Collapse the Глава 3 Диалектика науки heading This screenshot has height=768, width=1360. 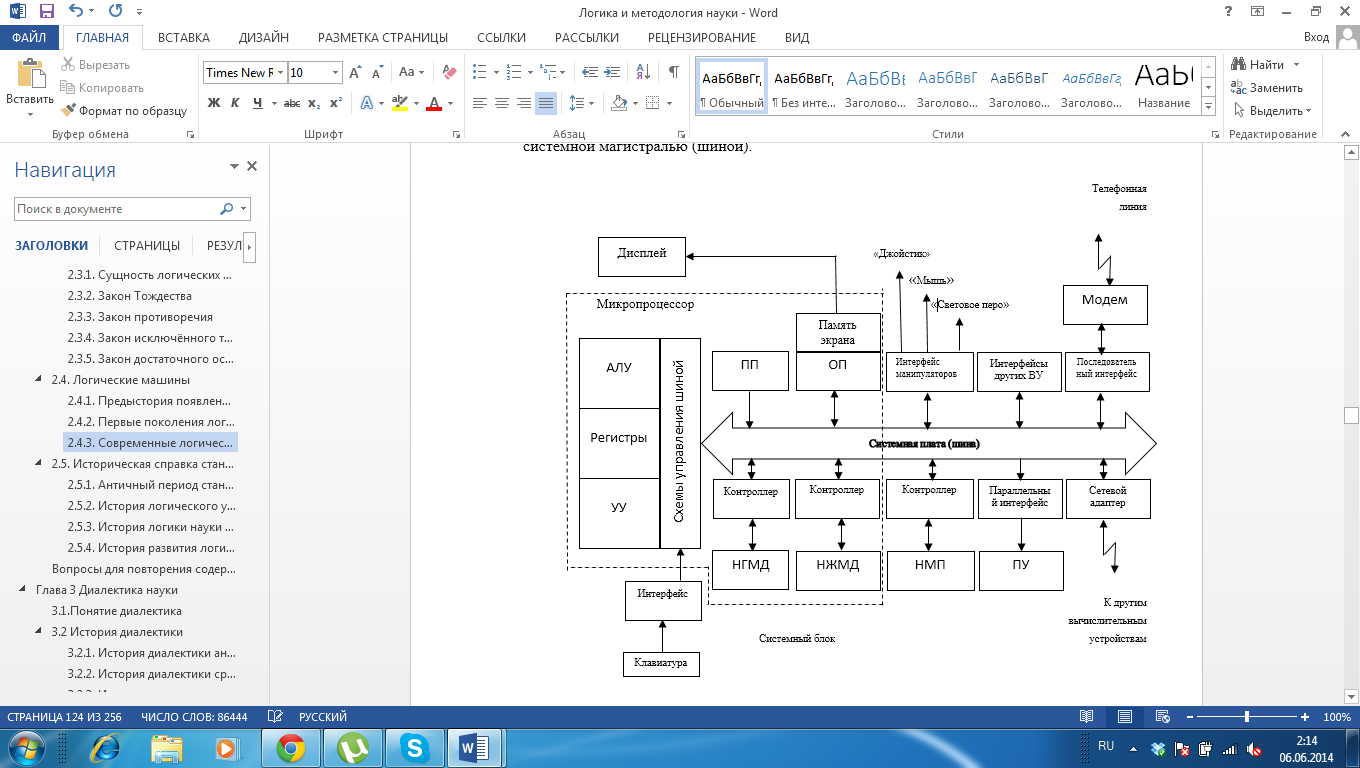pos(23,590)
